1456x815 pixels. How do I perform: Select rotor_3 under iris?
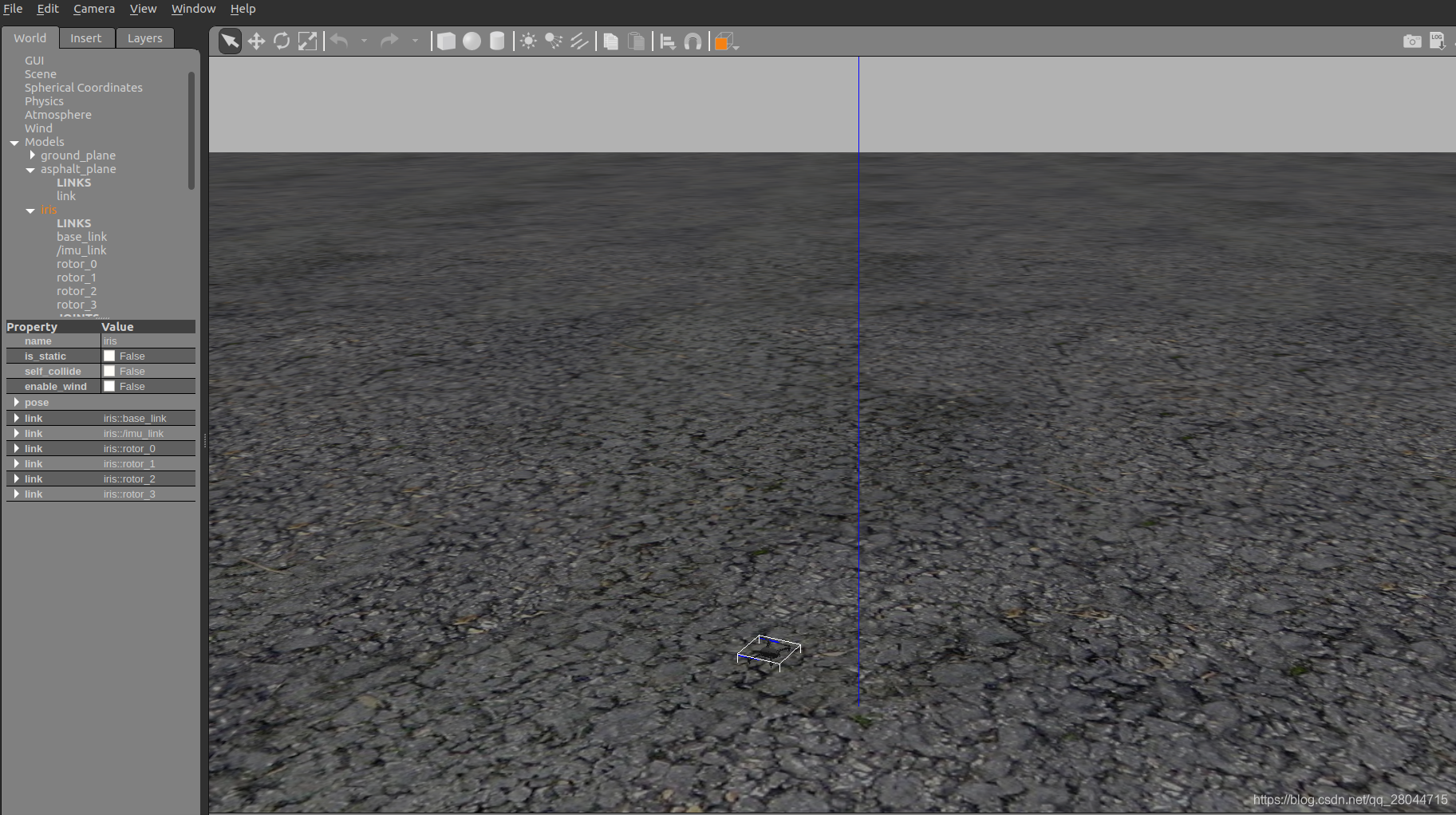point(77,305)
